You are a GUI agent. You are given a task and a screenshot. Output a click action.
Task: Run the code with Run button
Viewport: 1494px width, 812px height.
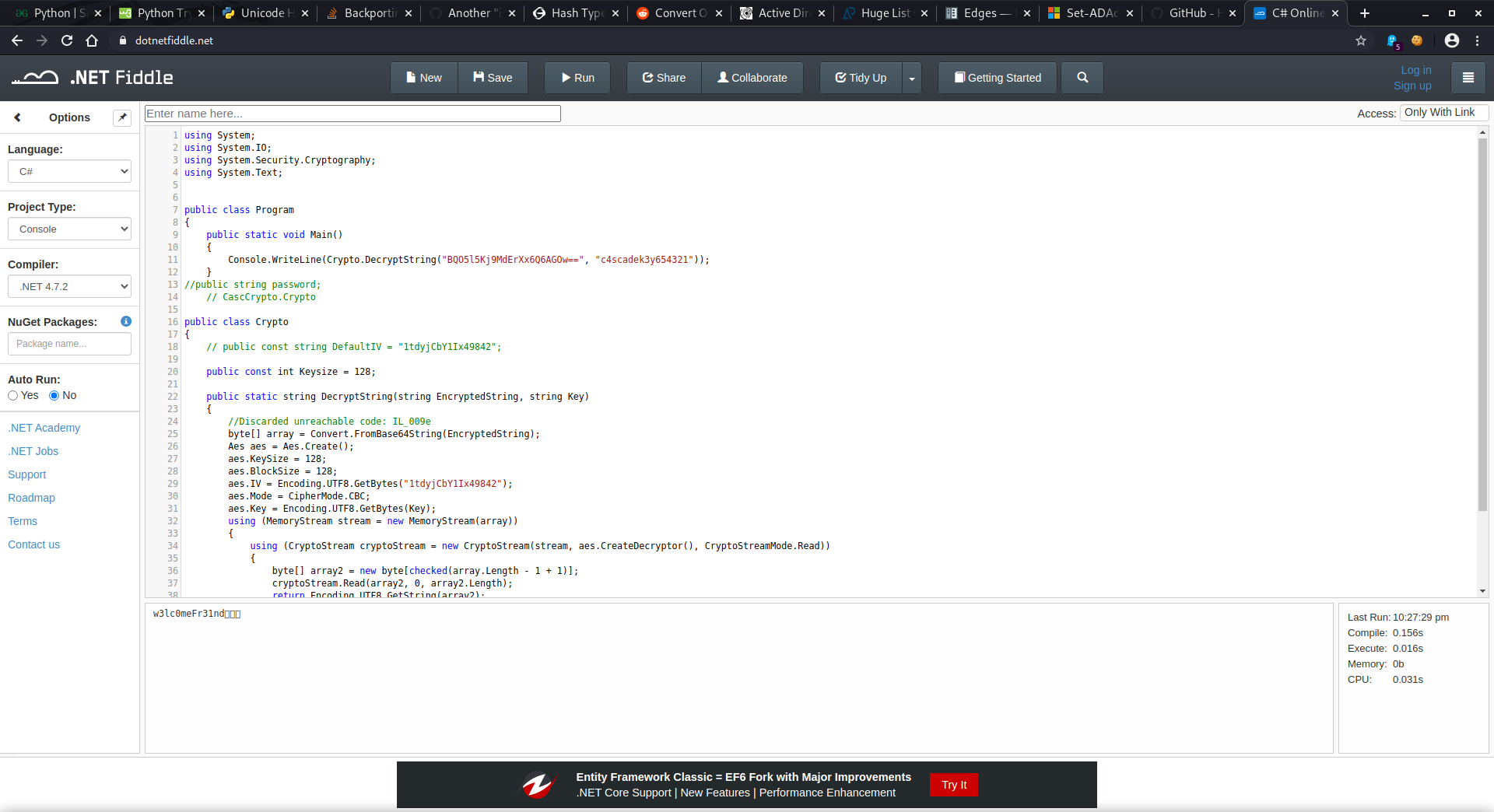pos(577,78)
